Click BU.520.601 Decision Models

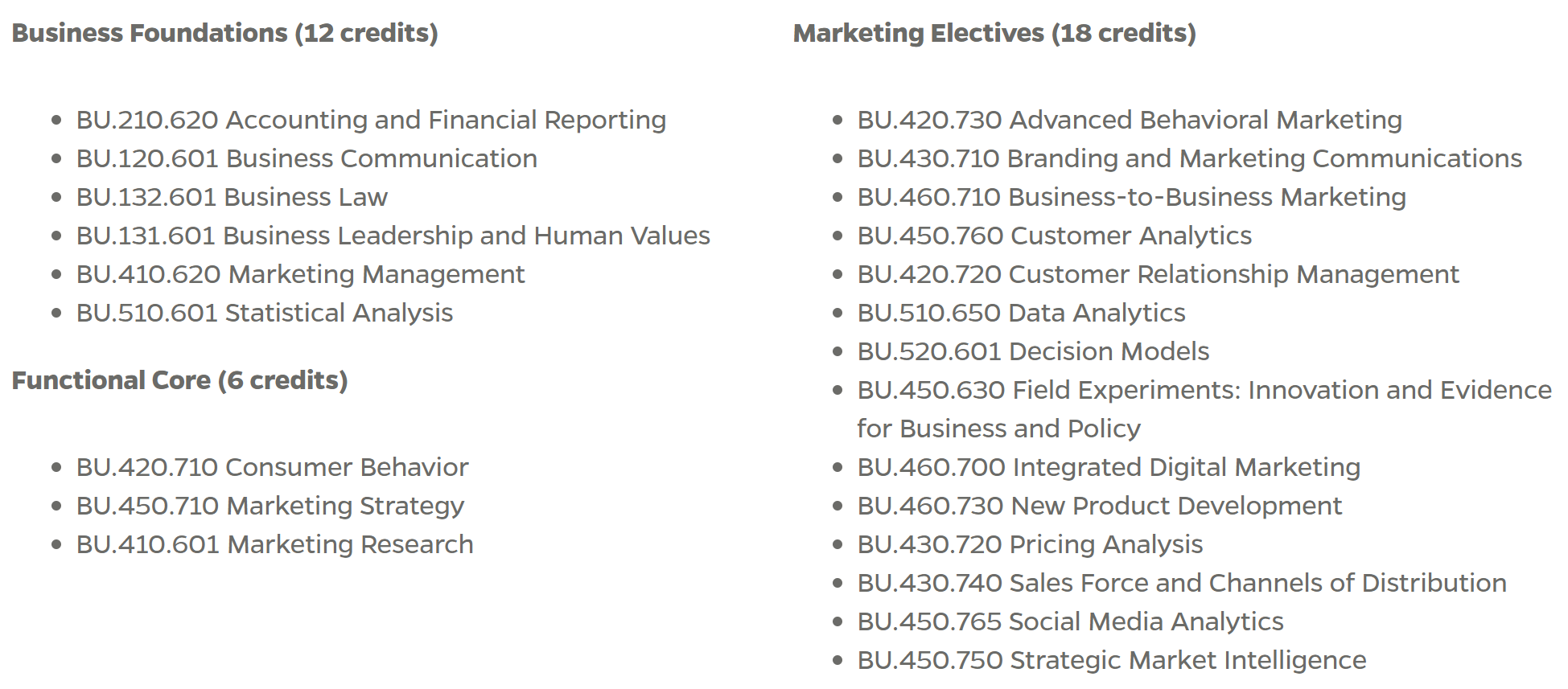click(x=1033, y=351)
